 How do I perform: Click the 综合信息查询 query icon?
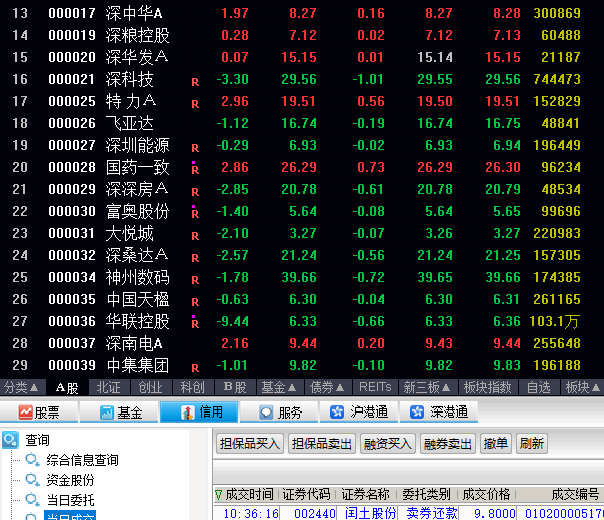pyautogui.click(x=32, y=460)
